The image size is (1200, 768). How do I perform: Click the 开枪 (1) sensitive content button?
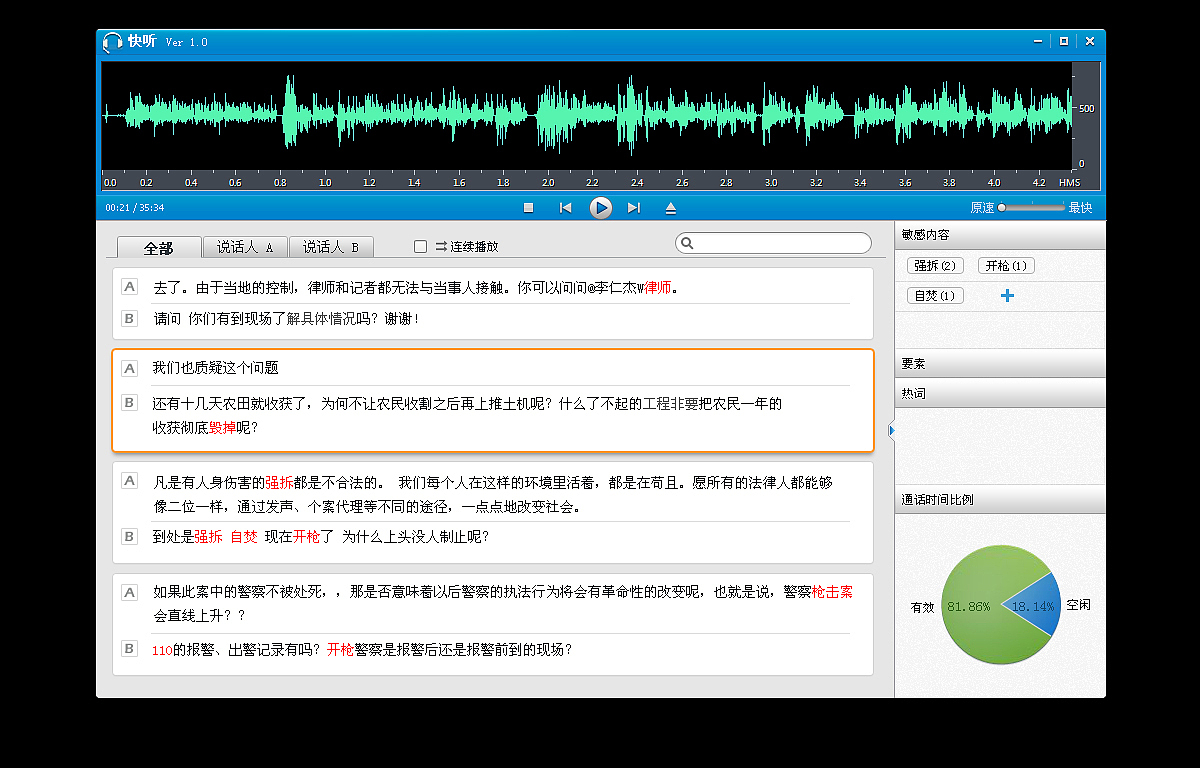(1006, 265)
